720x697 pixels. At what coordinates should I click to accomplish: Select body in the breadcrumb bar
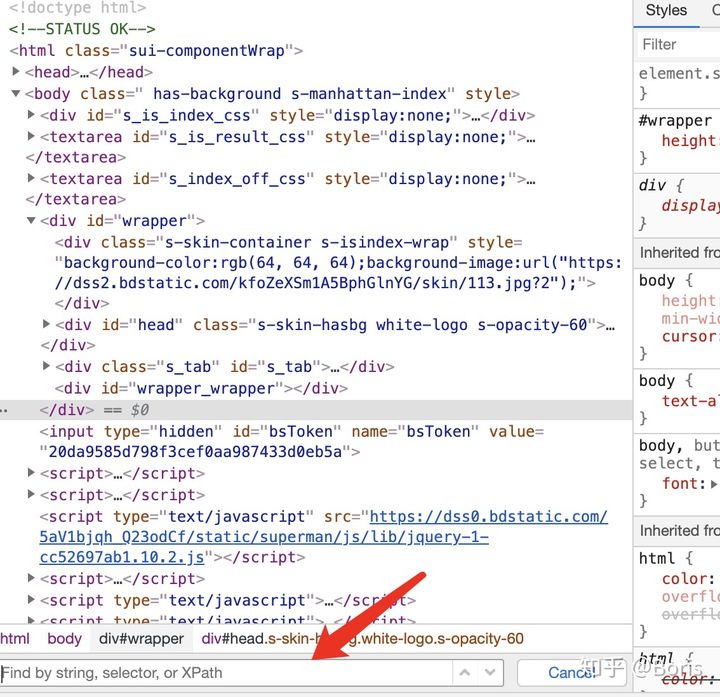(x=64, y=638)
